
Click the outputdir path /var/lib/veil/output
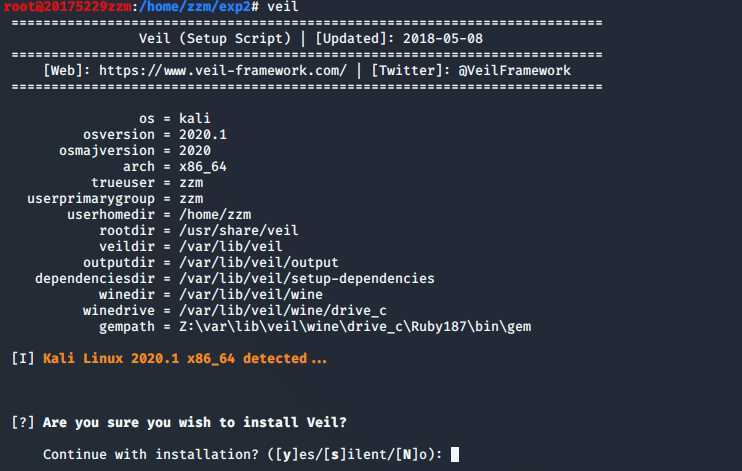pyautogui.click(x=259, y=263)
